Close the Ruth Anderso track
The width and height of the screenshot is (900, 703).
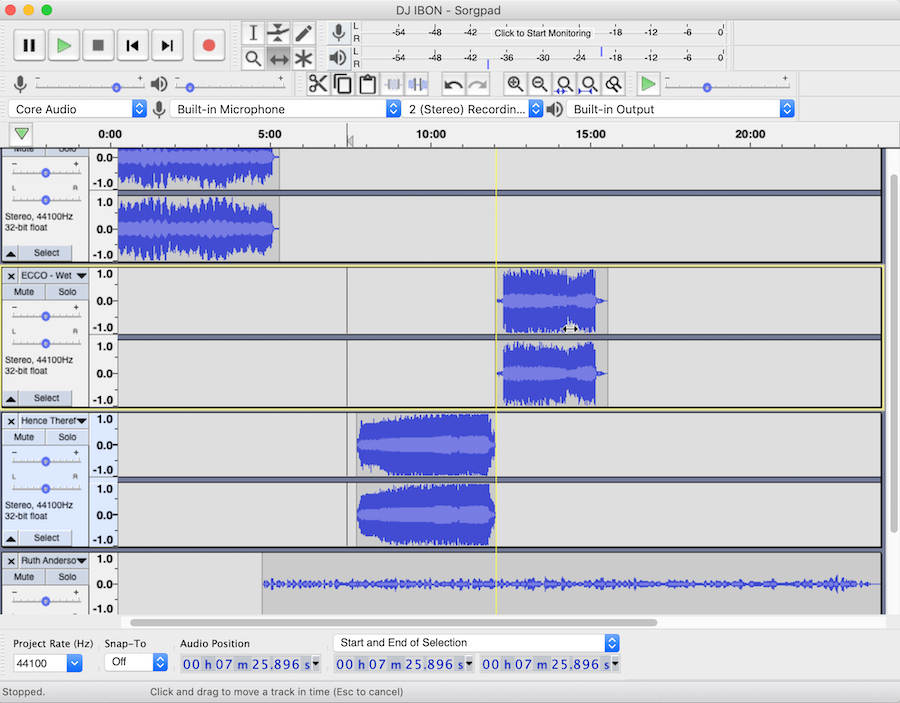[x=11, y=561]
